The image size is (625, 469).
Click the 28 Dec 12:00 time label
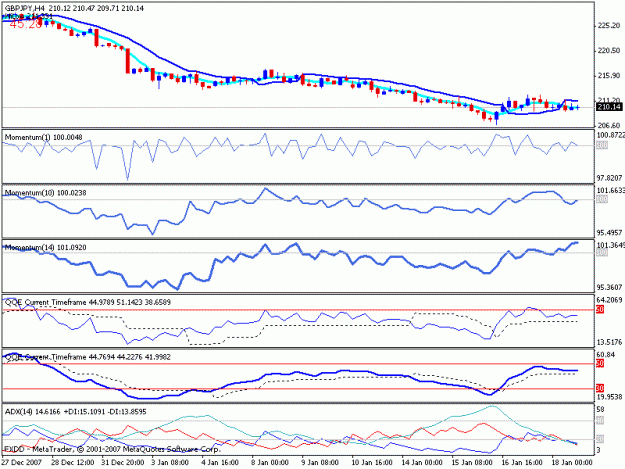click(x=73, y=463)
